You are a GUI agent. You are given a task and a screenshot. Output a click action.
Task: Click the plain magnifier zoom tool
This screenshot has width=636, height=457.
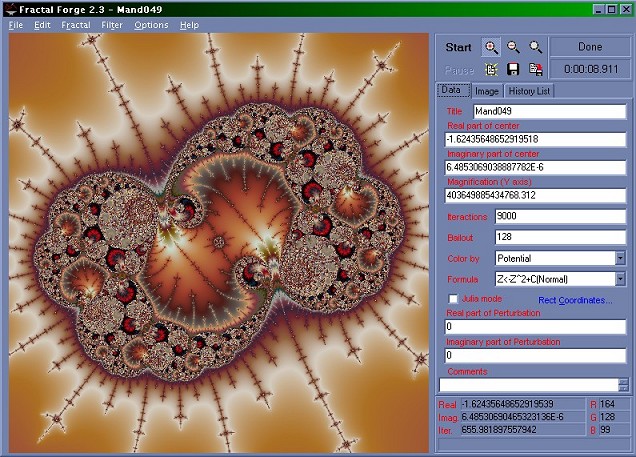click(535, 47)
